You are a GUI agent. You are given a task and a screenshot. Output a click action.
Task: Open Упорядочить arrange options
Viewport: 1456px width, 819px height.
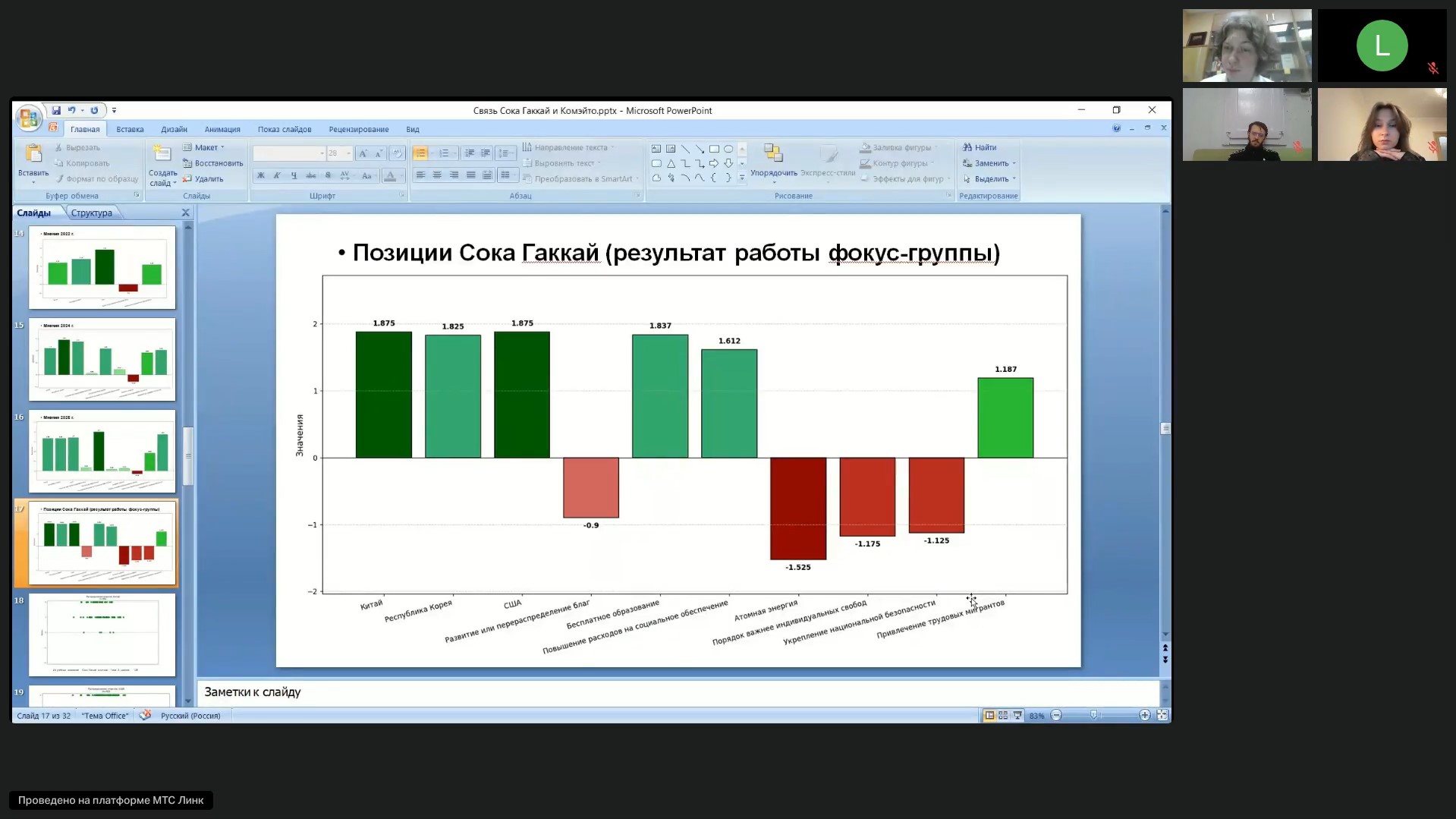click(x=774, y=162)
